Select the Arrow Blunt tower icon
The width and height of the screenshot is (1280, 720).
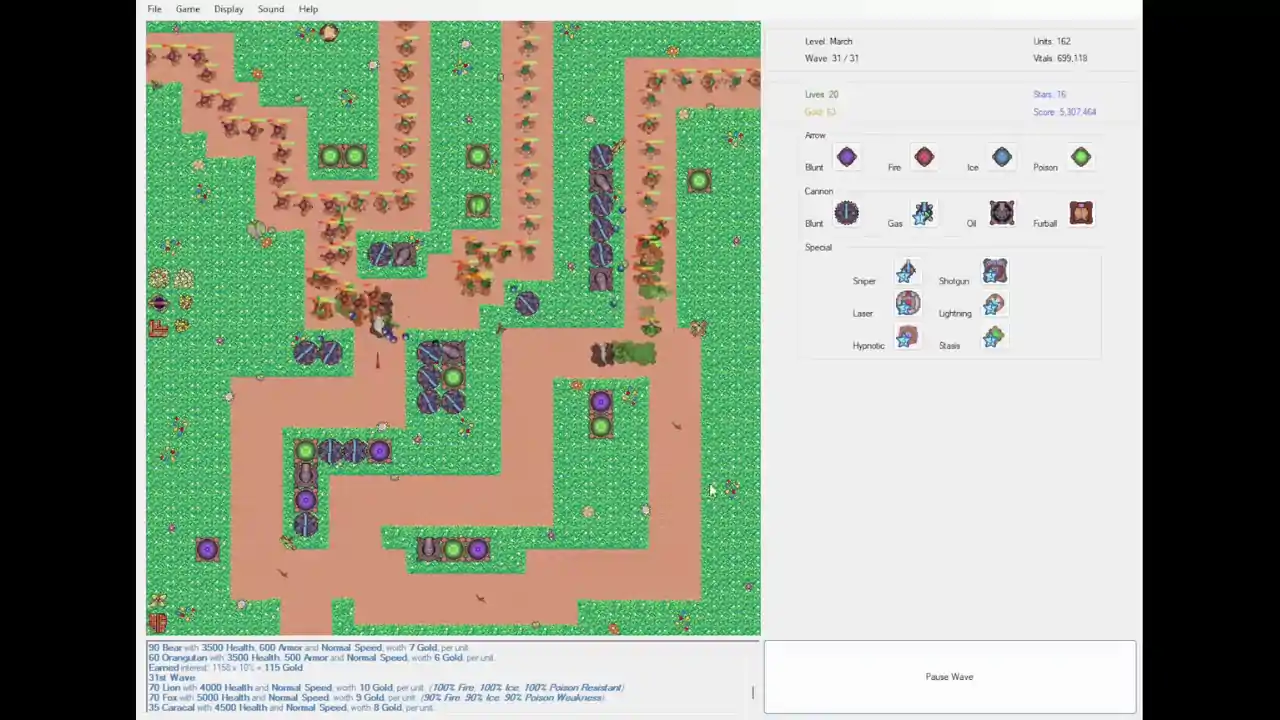point(847,157)
